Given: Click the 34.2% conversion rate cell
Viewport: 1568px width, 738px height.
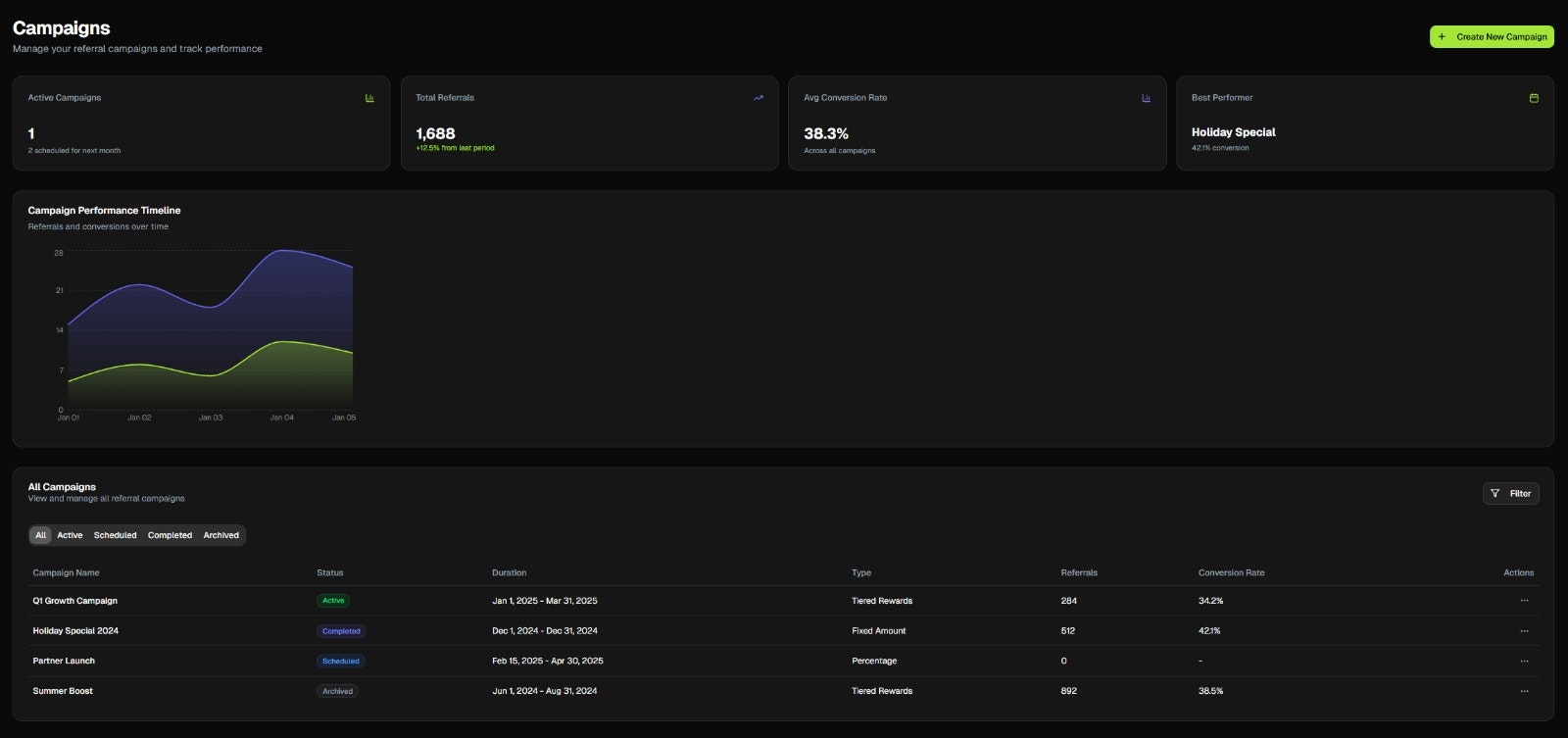Looking at the screenshot, I should pos(1210,601).
